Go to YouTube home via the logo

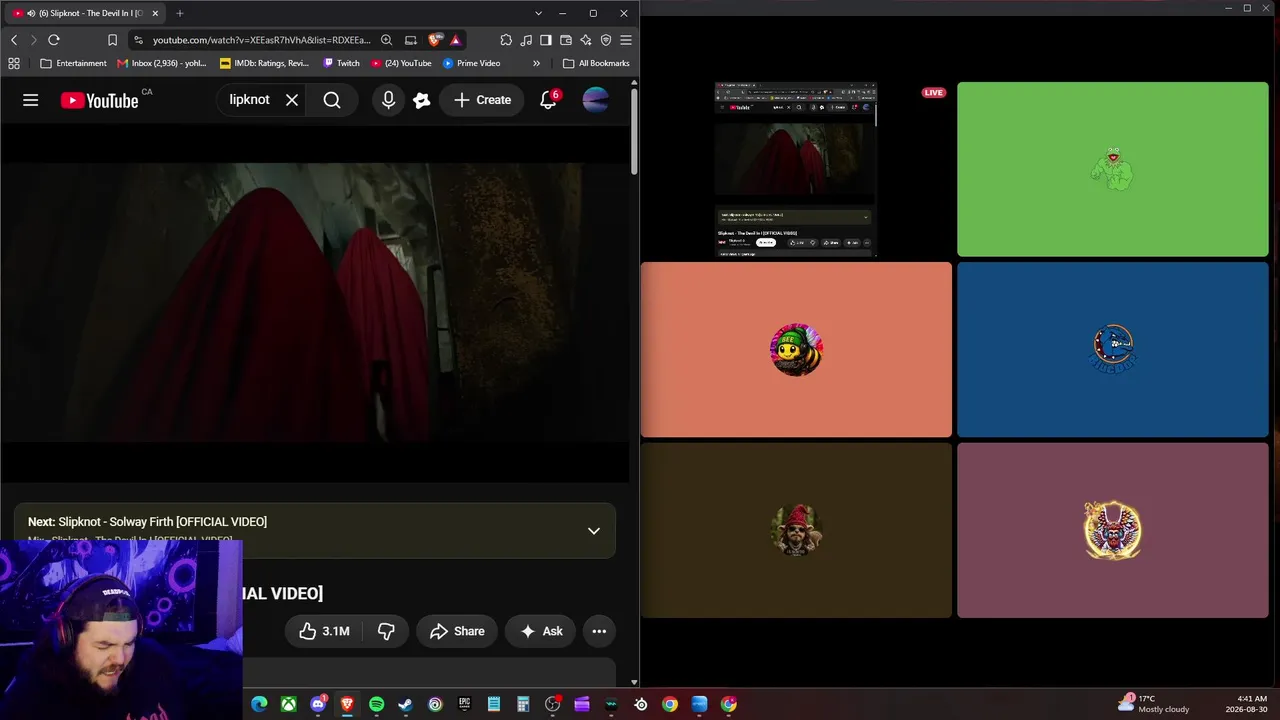(x=99, y=100)
